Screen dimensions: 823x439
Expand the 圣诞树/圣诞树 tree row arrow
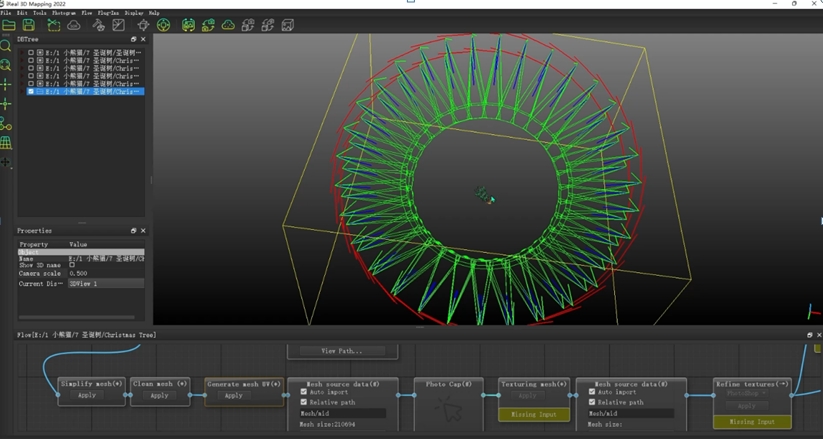coord(22,53)
